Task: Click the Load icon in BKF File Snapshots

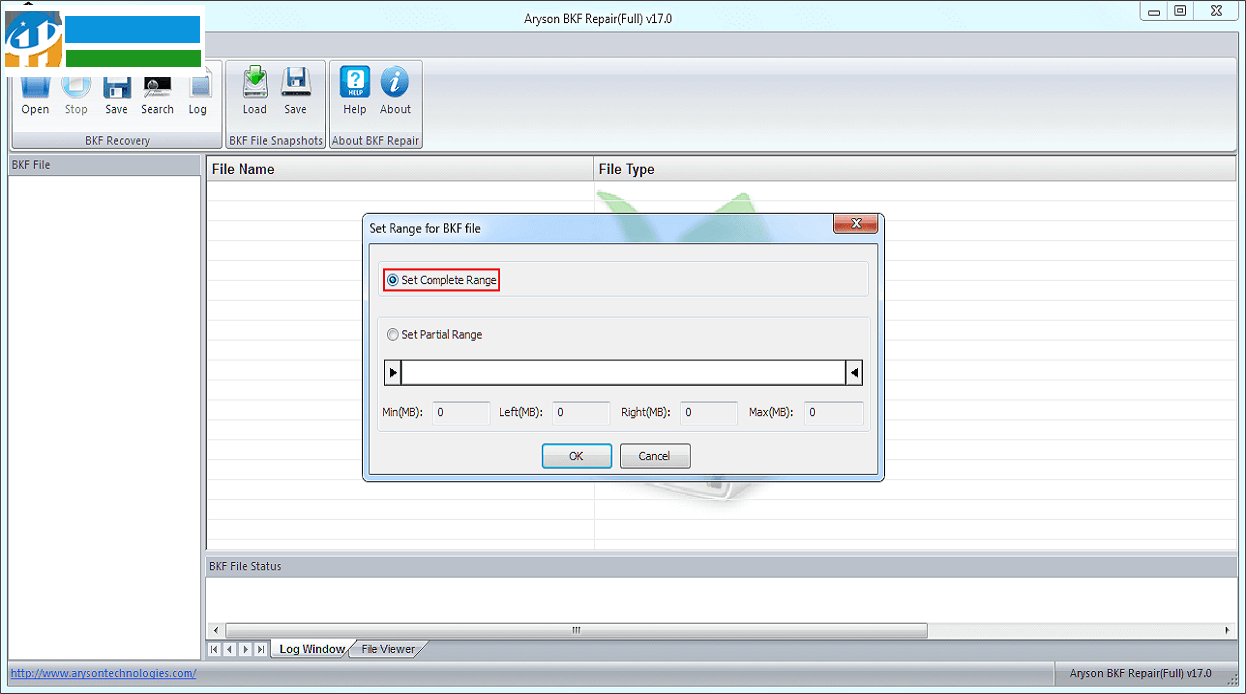Action: click(x=254, y=90)
